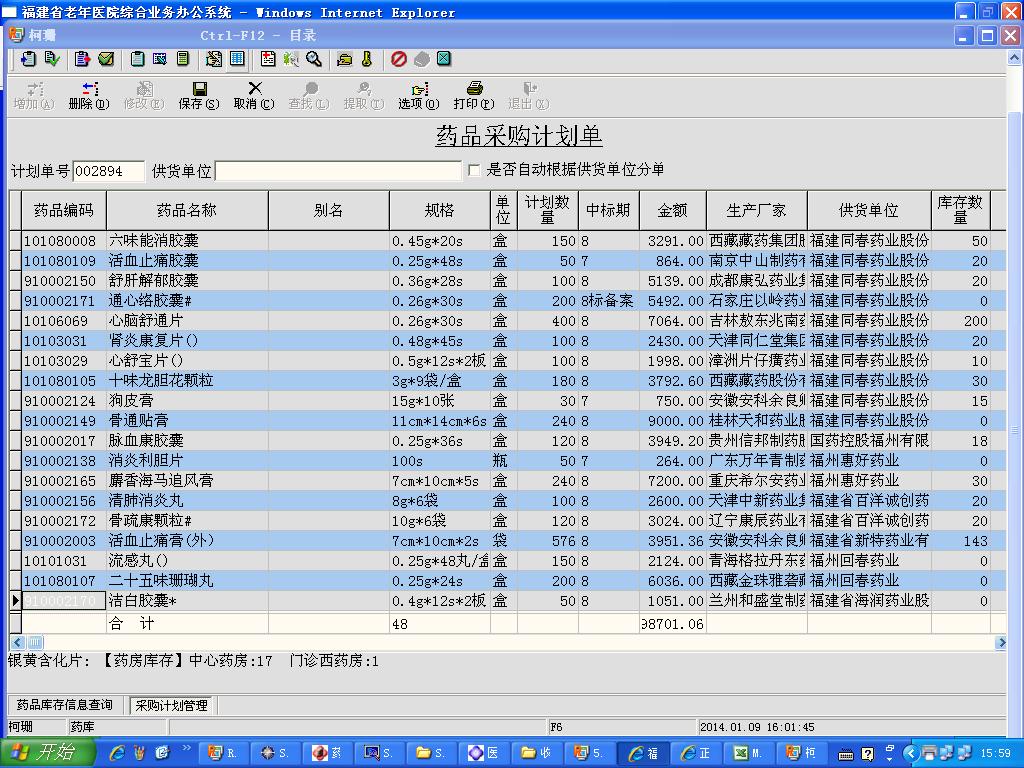Switch to 采购计划管理 tab

(x=171, y=705)
